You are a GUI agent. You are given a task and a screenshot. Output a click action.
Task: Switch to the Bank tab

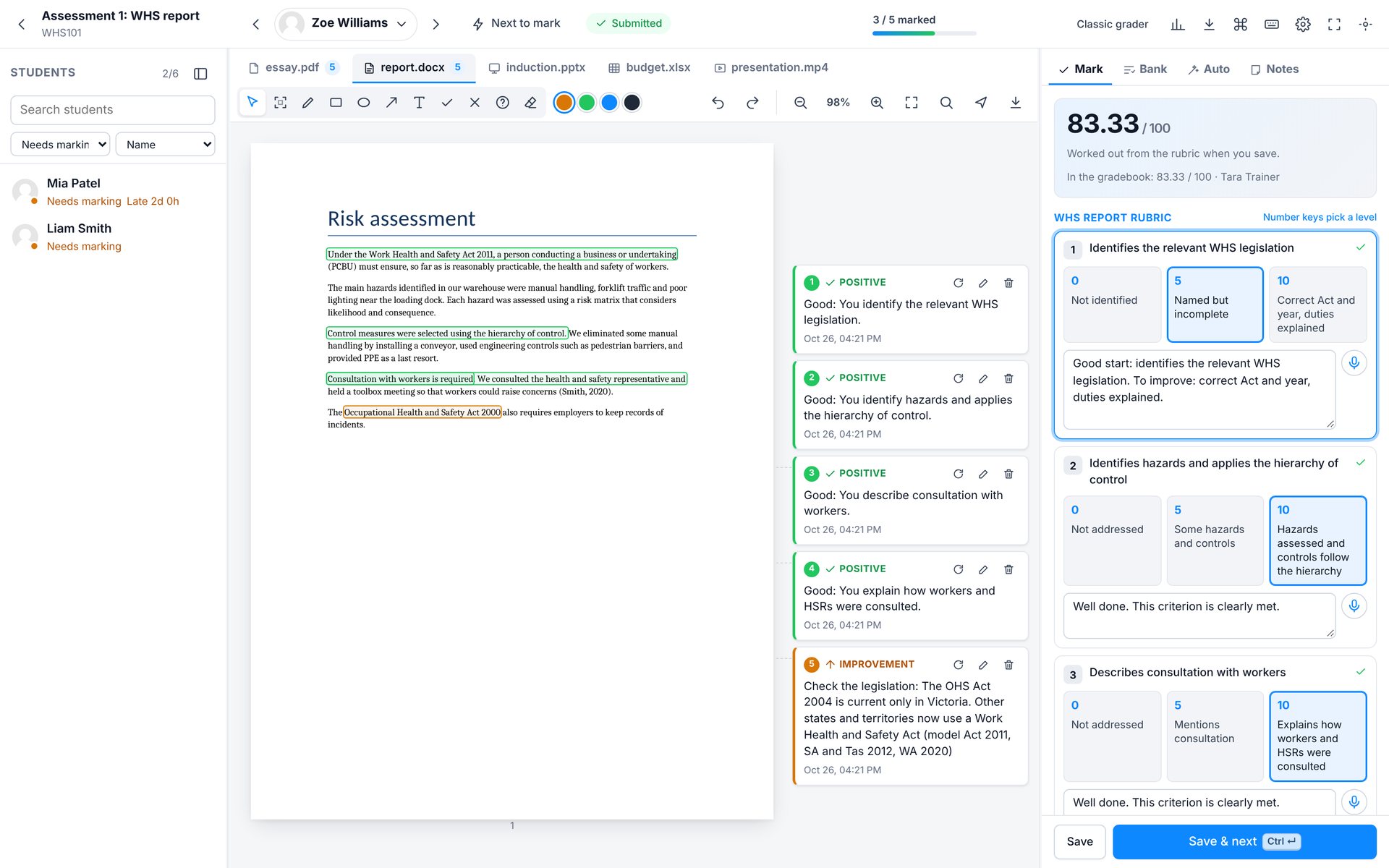[1144, 69]
